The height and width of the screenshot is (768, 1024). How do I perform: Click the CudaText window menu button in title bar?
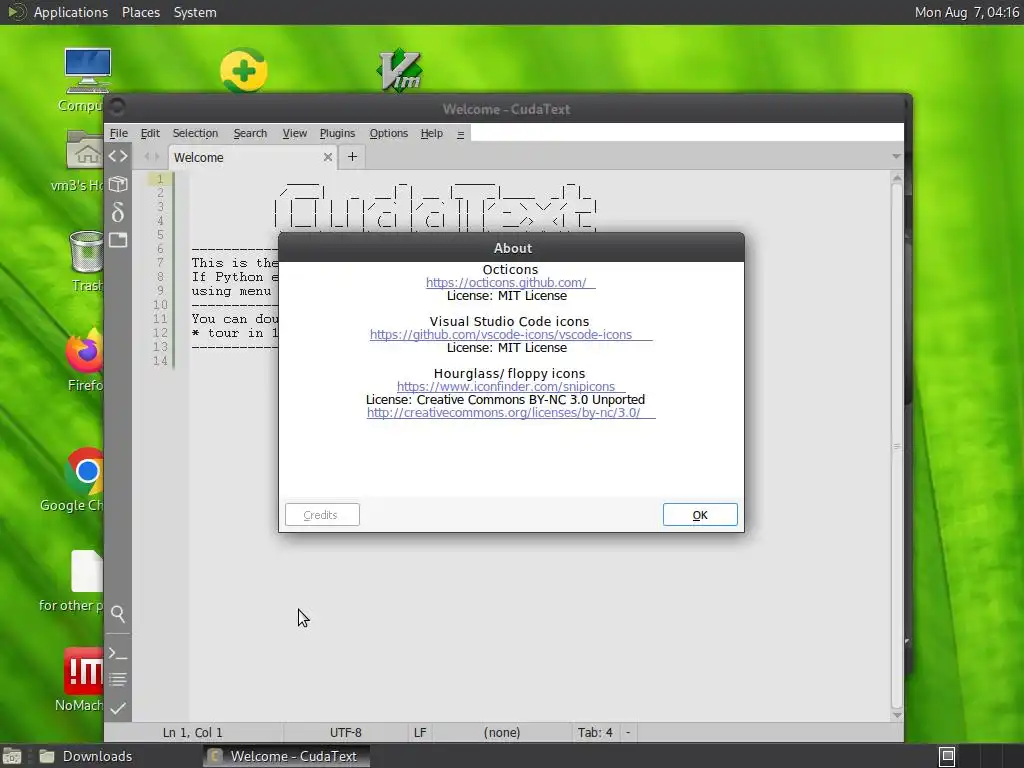coord(118,108)
